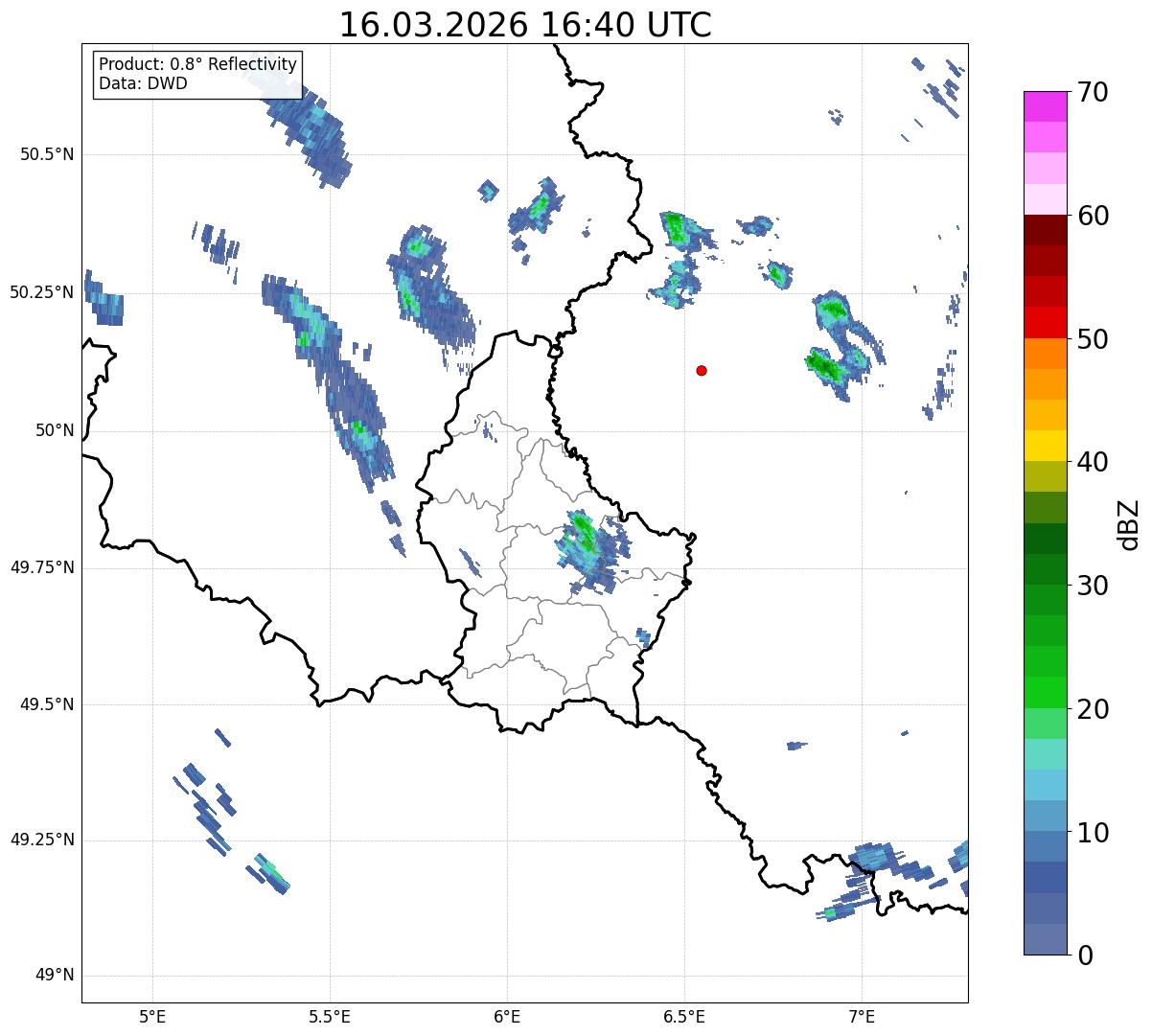Click the "7°E" longitude label
Image resolution: width=1152 pixels, height=1036 pixels.
(862, 1016)
